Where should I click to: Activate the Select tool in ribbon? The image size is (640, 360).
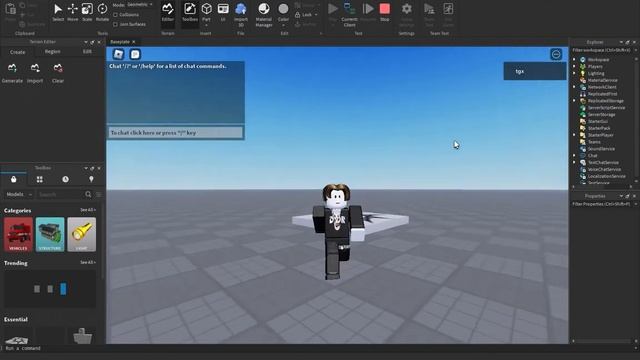(x=58, y=12)
